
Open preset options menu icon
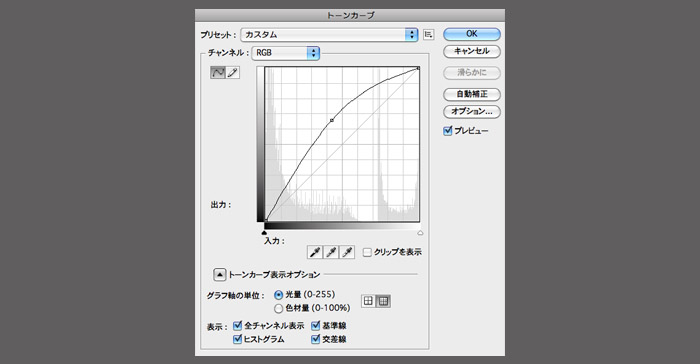click(429, 34)
